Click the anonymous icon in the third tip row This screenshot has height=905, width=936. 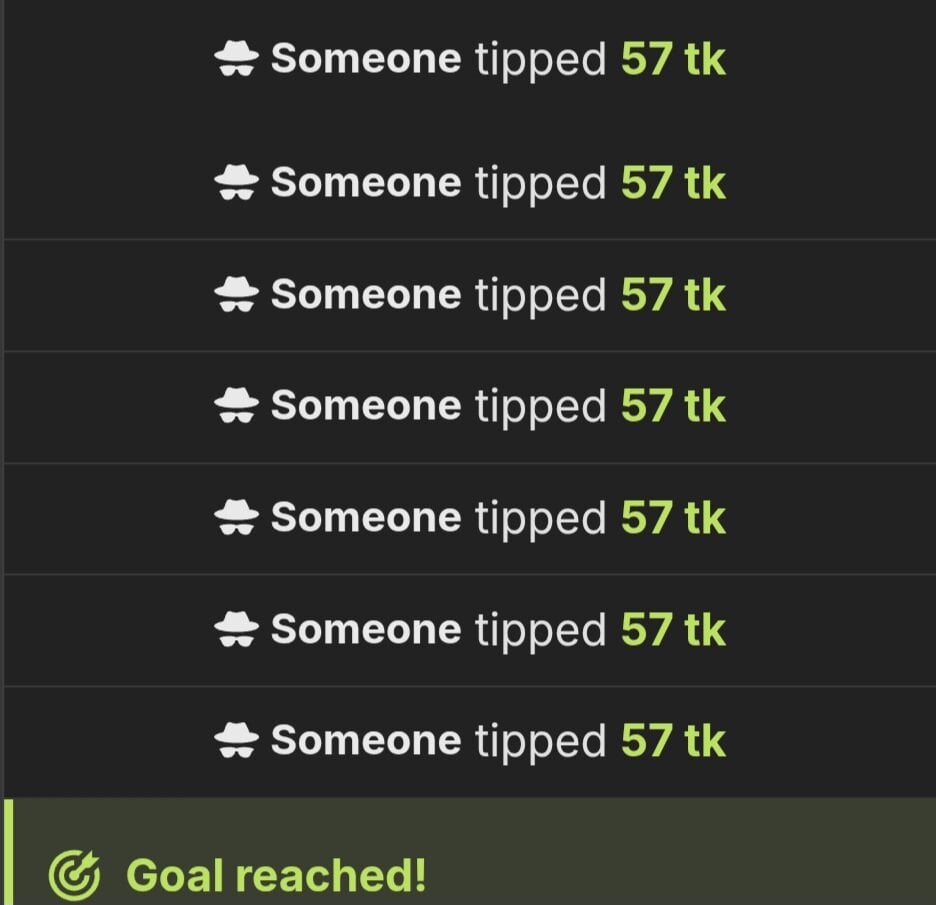[237, 295]
